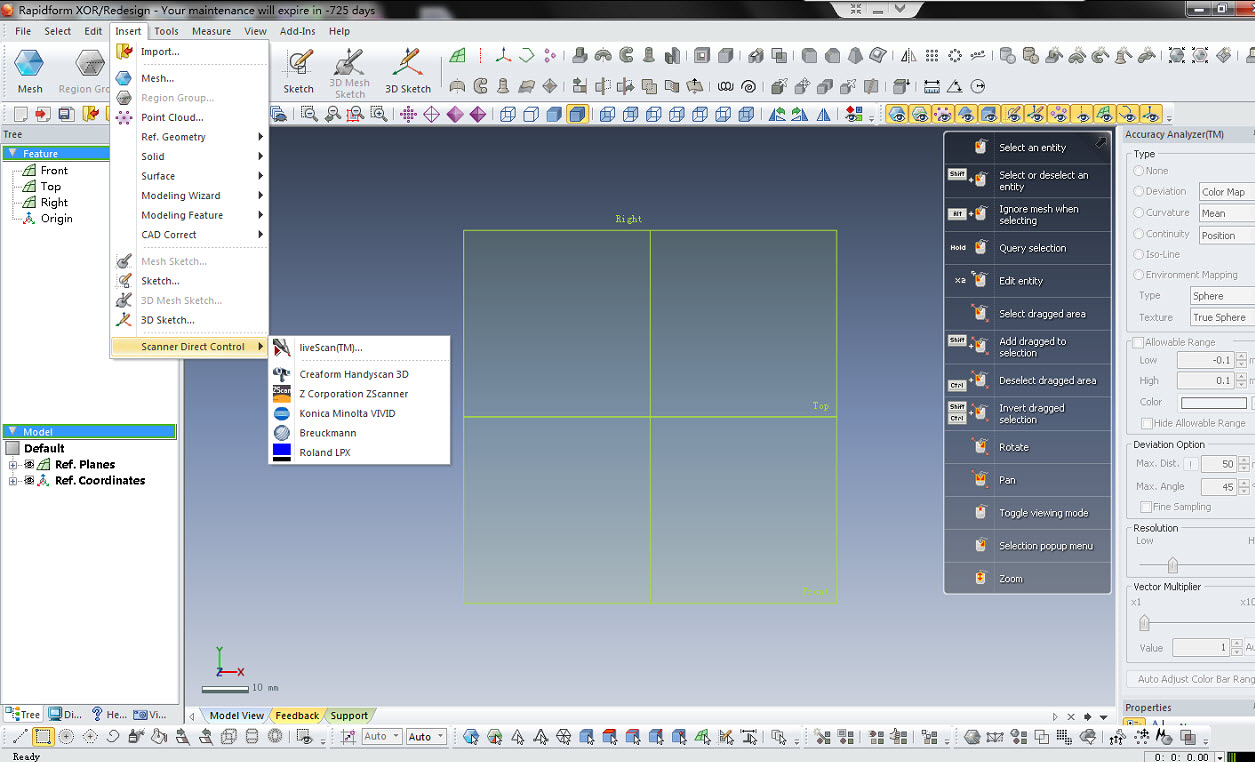
Task: Adjust the Vector Multiplier slider
Action: [x=1144, y=624]
